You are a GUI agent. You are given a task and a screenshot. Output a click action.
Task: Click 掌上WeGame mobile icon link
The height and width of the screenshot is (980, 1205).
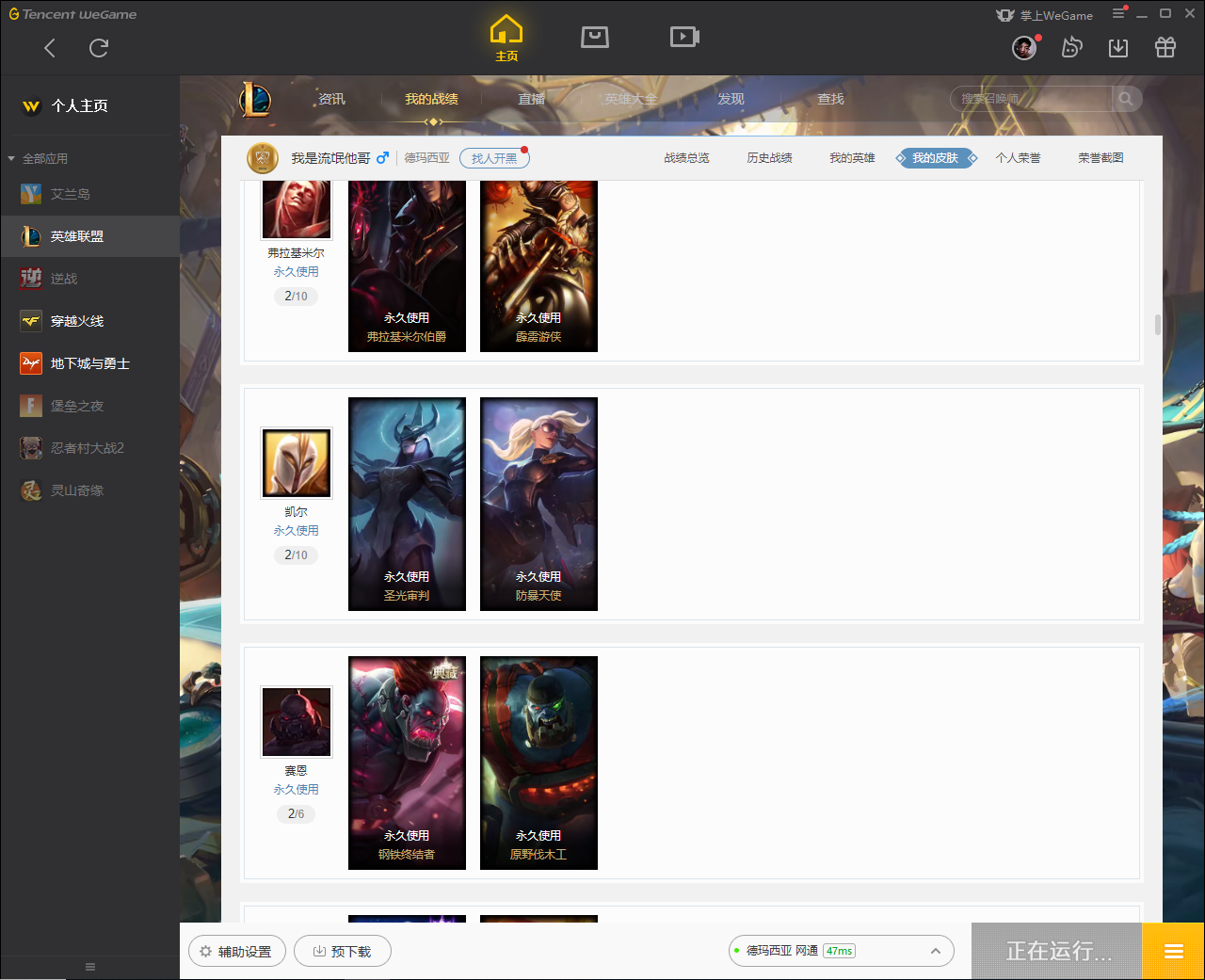pos(1045,15)
